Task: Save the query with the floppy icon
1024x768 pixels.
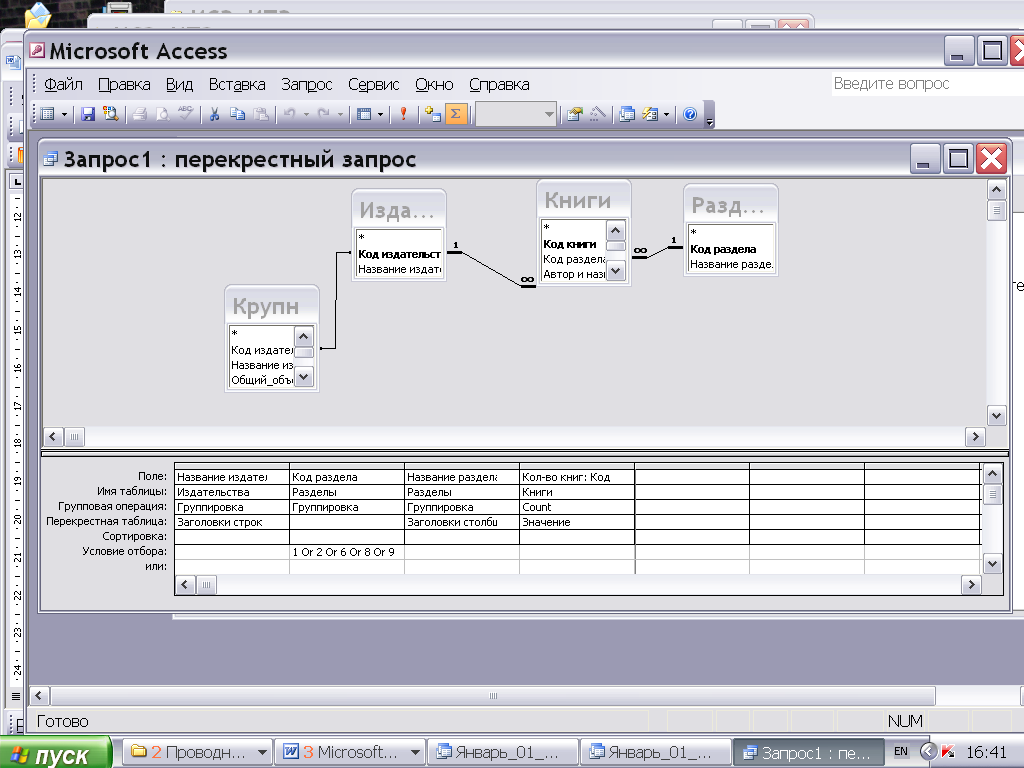Action: [88, 114]
